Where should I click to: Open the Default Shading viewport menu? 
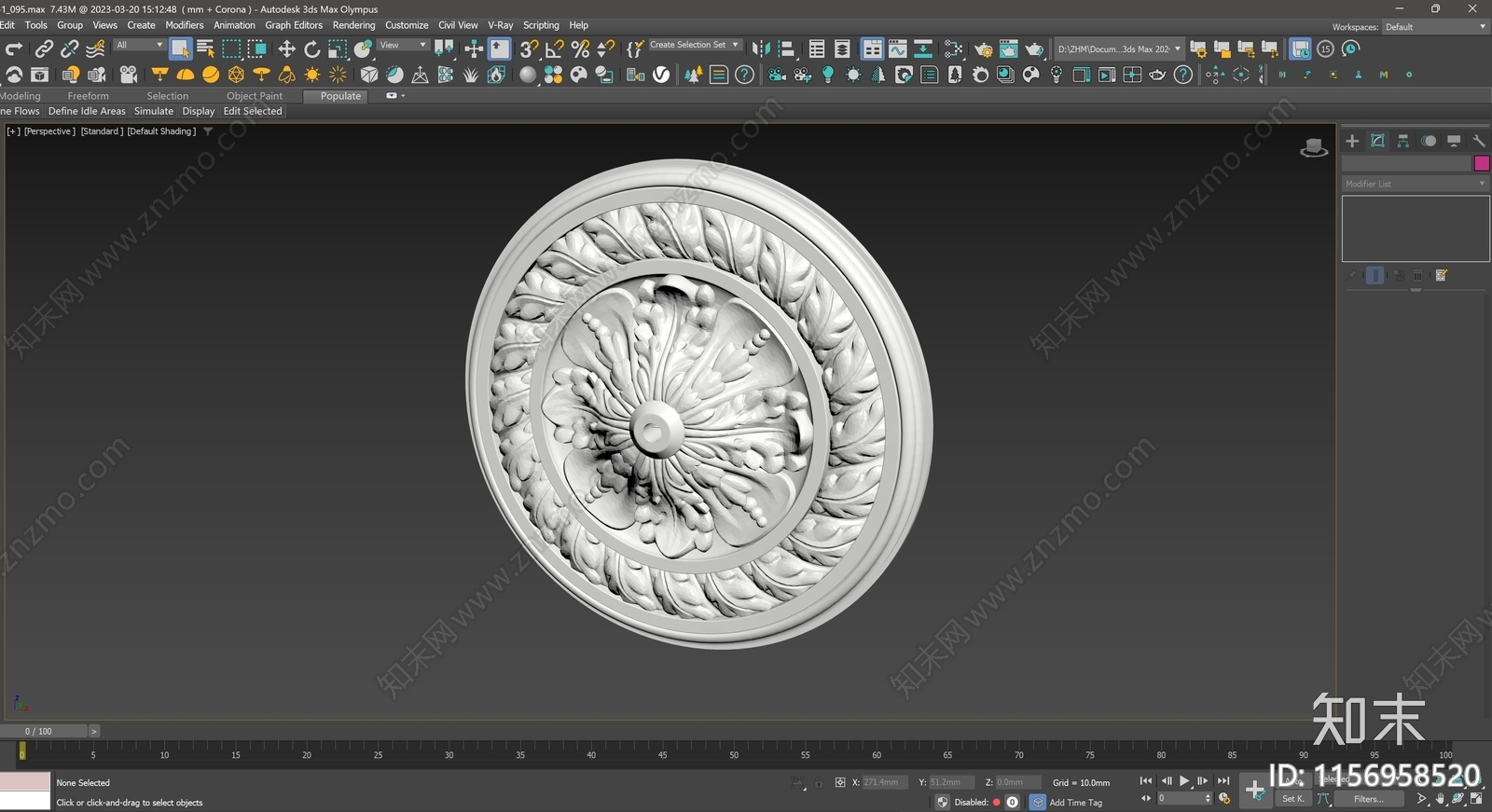pyautogui.click(x=161, y=131)
